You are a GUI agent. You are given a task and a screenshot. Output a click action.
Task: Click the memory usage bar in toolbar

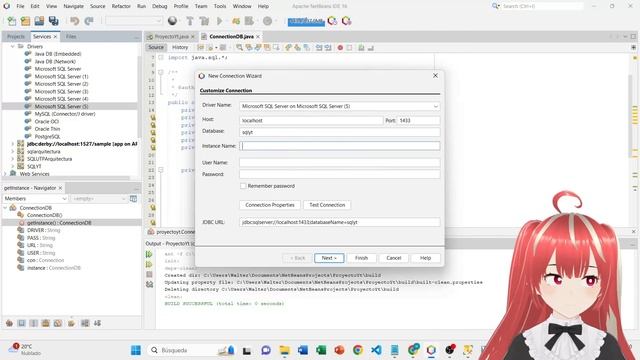click(x=306, y=21)
